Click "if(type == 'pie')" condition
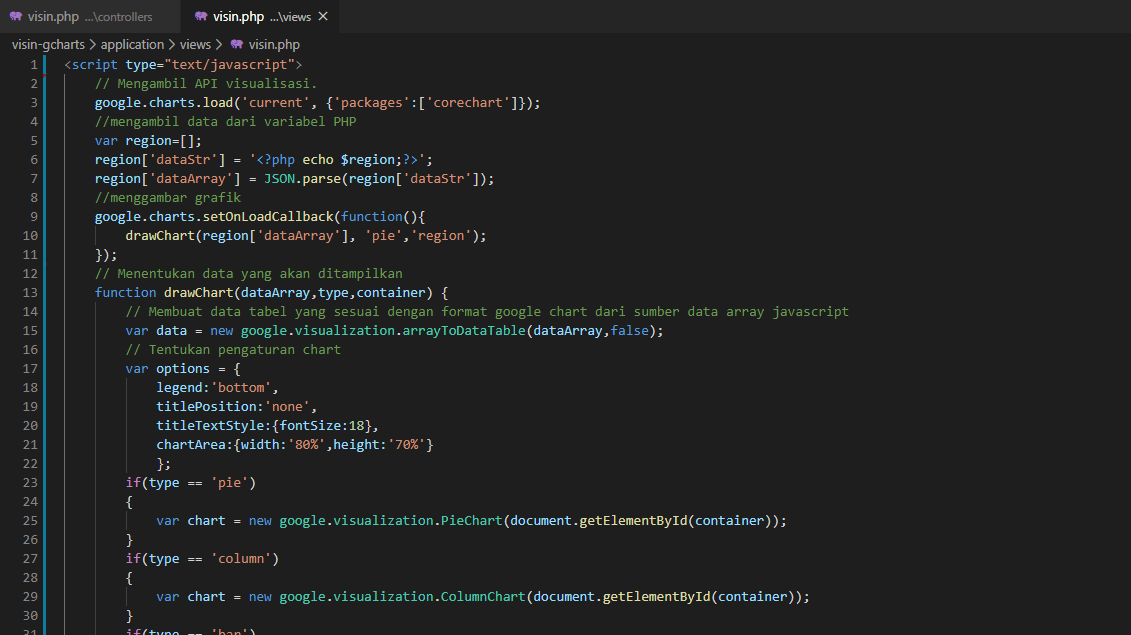This screenshot has width=1131, height=635. coord(190,483)
